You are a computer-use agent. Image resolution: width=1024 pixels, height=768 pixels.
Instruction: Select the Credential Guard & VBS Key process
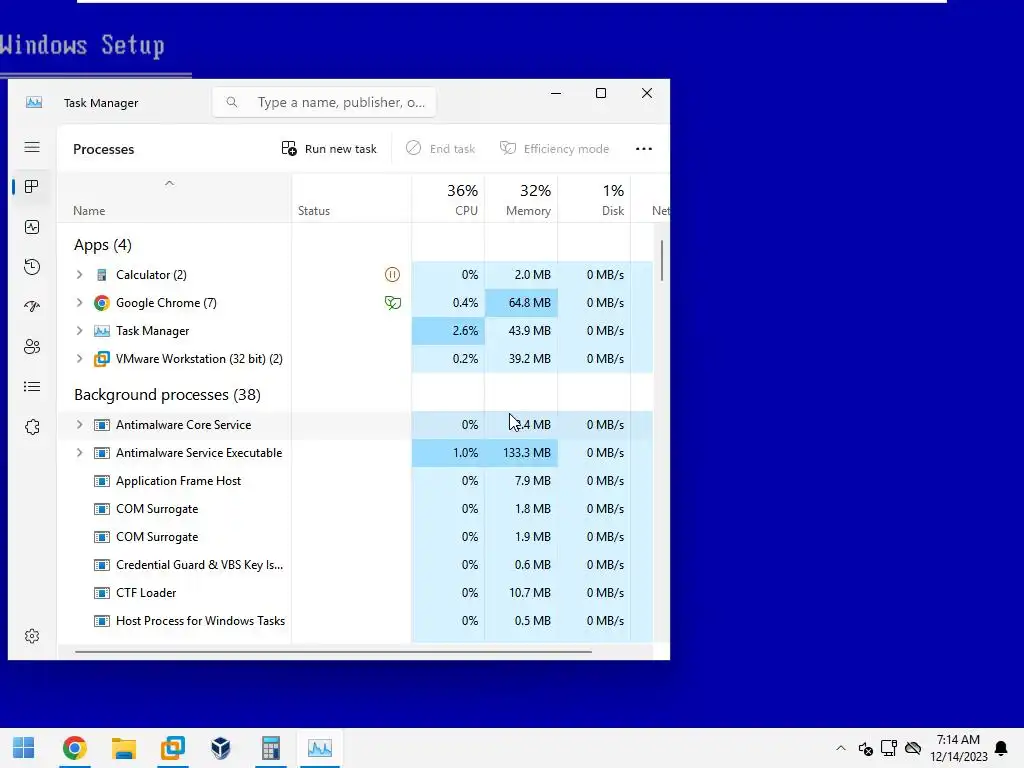point(355,565)
